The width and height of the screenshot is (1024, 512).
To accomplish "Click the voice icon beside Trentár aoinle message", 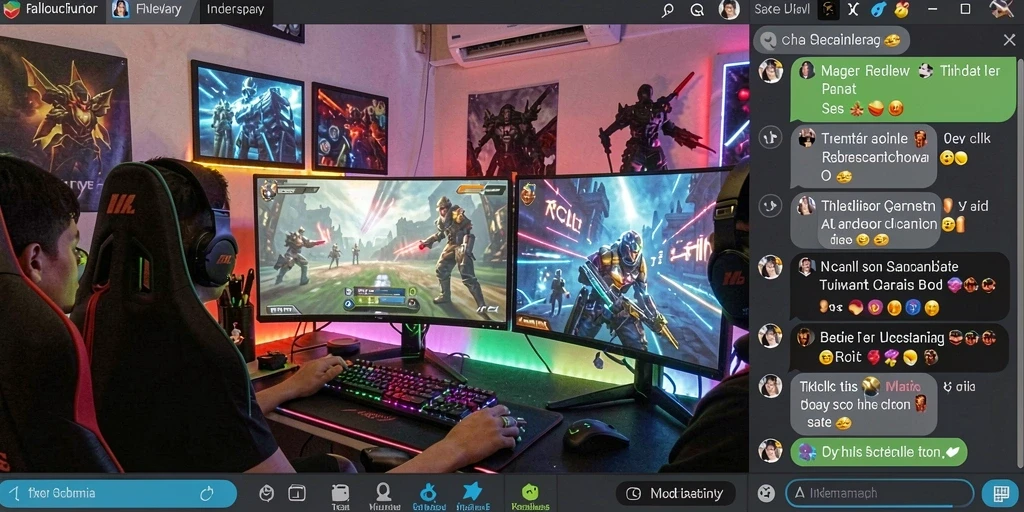I will tap(771, 137).
